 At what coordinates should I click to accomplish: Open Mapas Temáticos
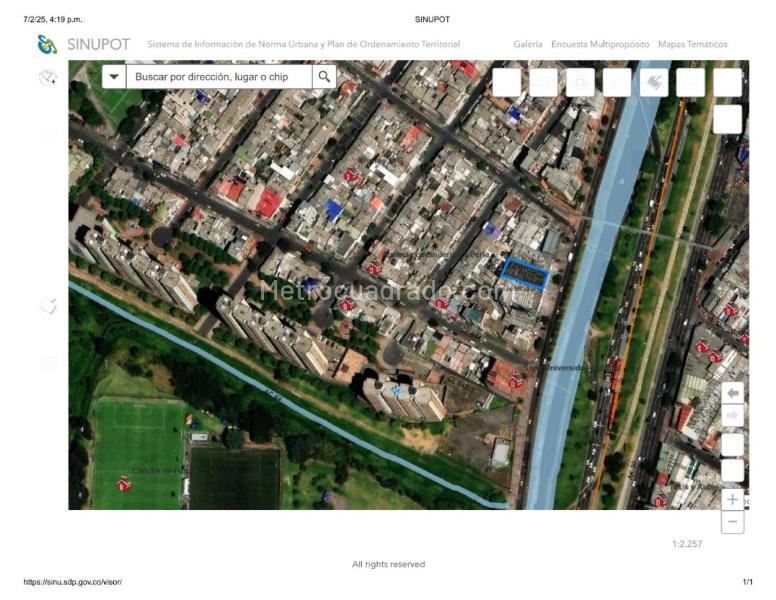point(692,44)
